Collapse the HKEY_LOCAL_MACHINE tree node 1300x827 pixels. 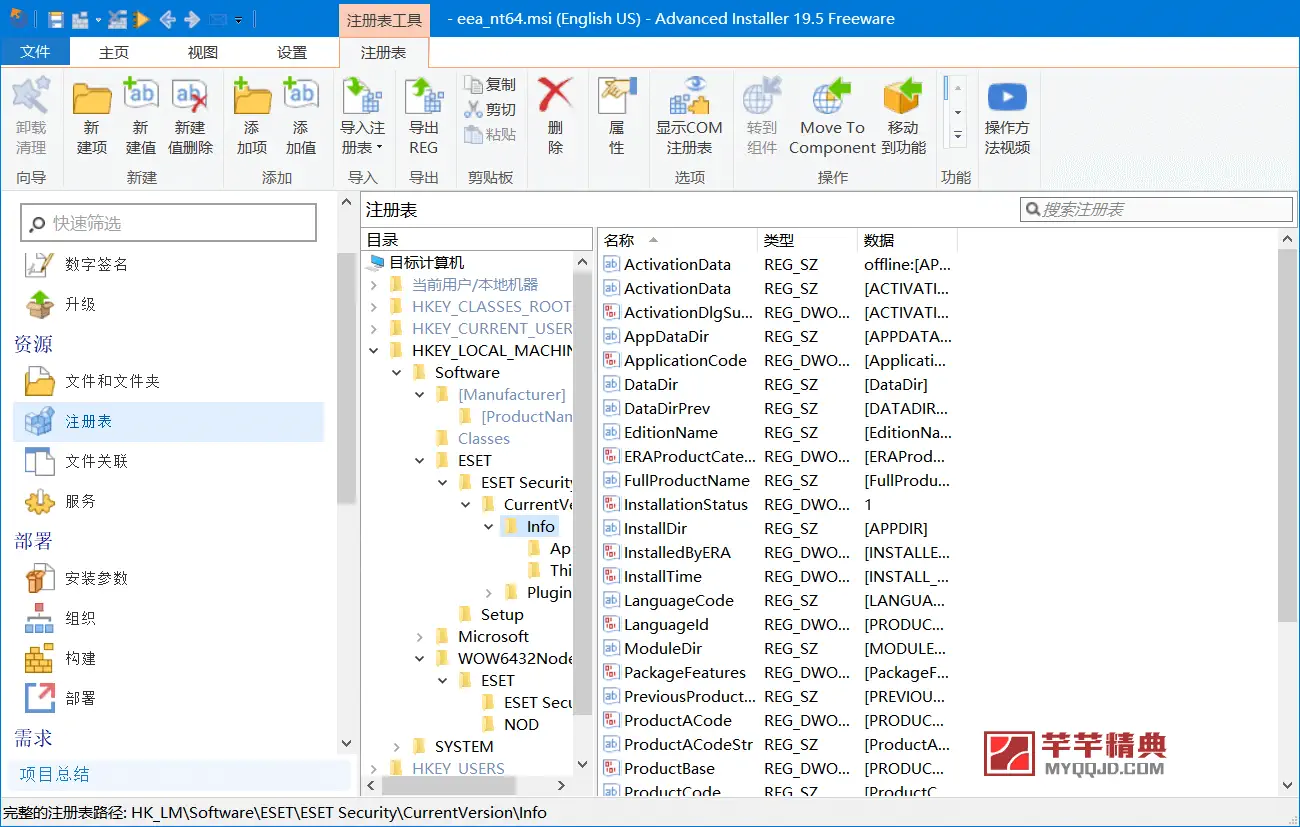point(374,350)
